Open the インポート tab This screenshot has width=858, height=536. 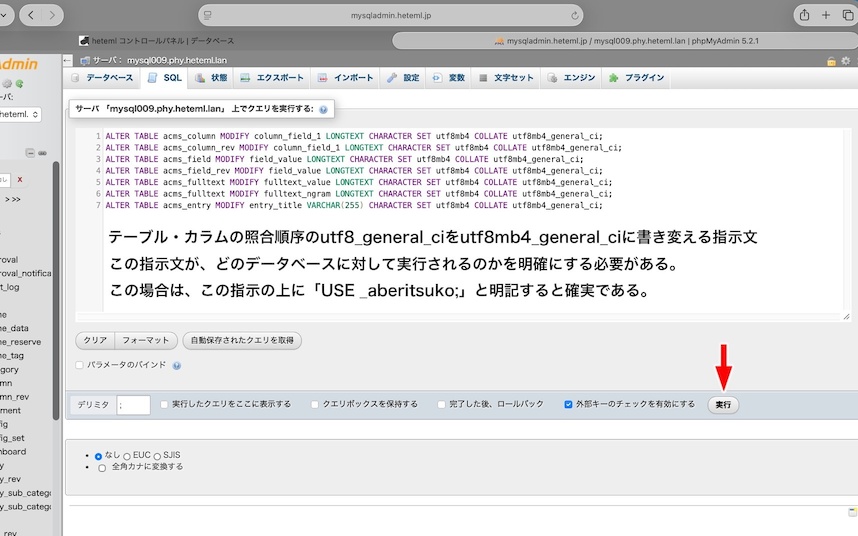point(346,78)
